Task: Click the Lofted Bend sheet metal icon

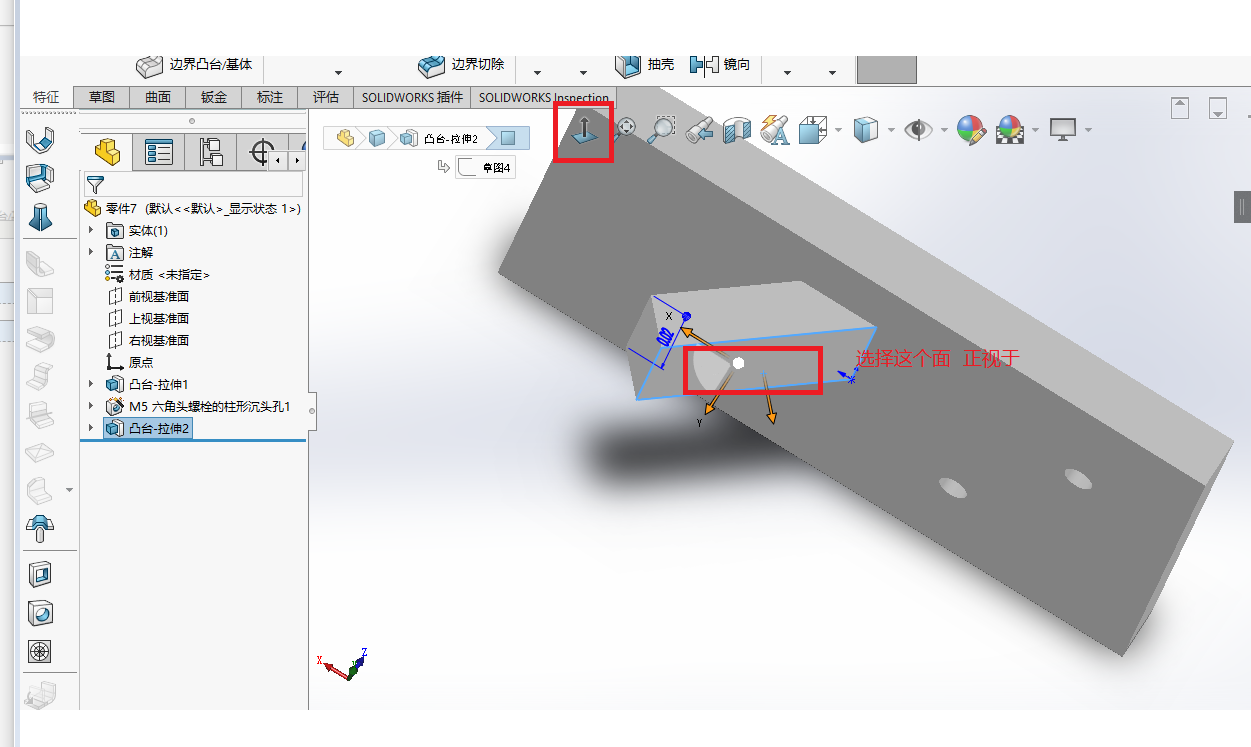Action: pyautogui.click(x=40, y=217)
